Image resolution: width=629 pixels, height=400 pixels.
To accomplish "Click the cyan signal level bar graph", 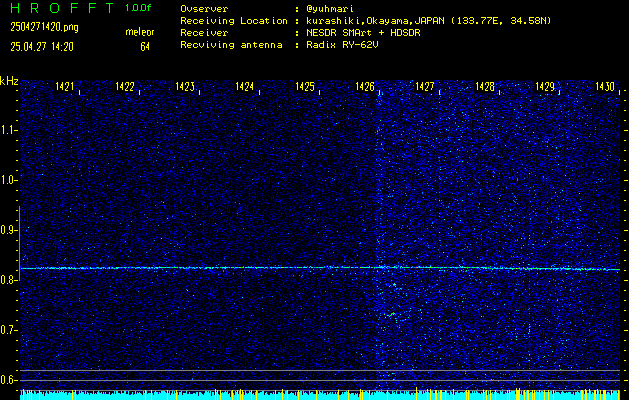I will coord(320,394).
